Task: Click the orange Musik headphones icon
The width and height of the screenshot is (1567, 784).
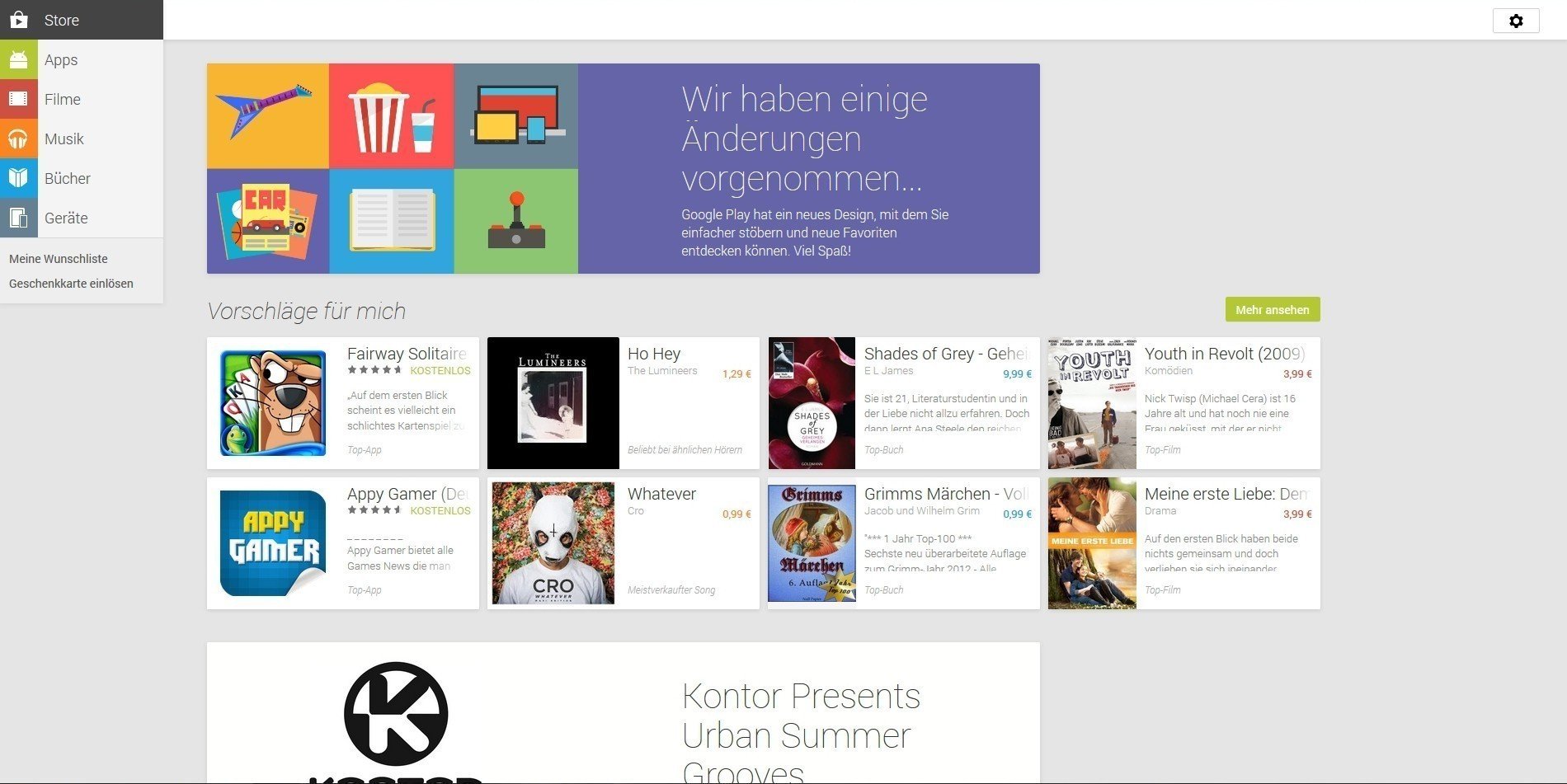Action: [19, 138]
